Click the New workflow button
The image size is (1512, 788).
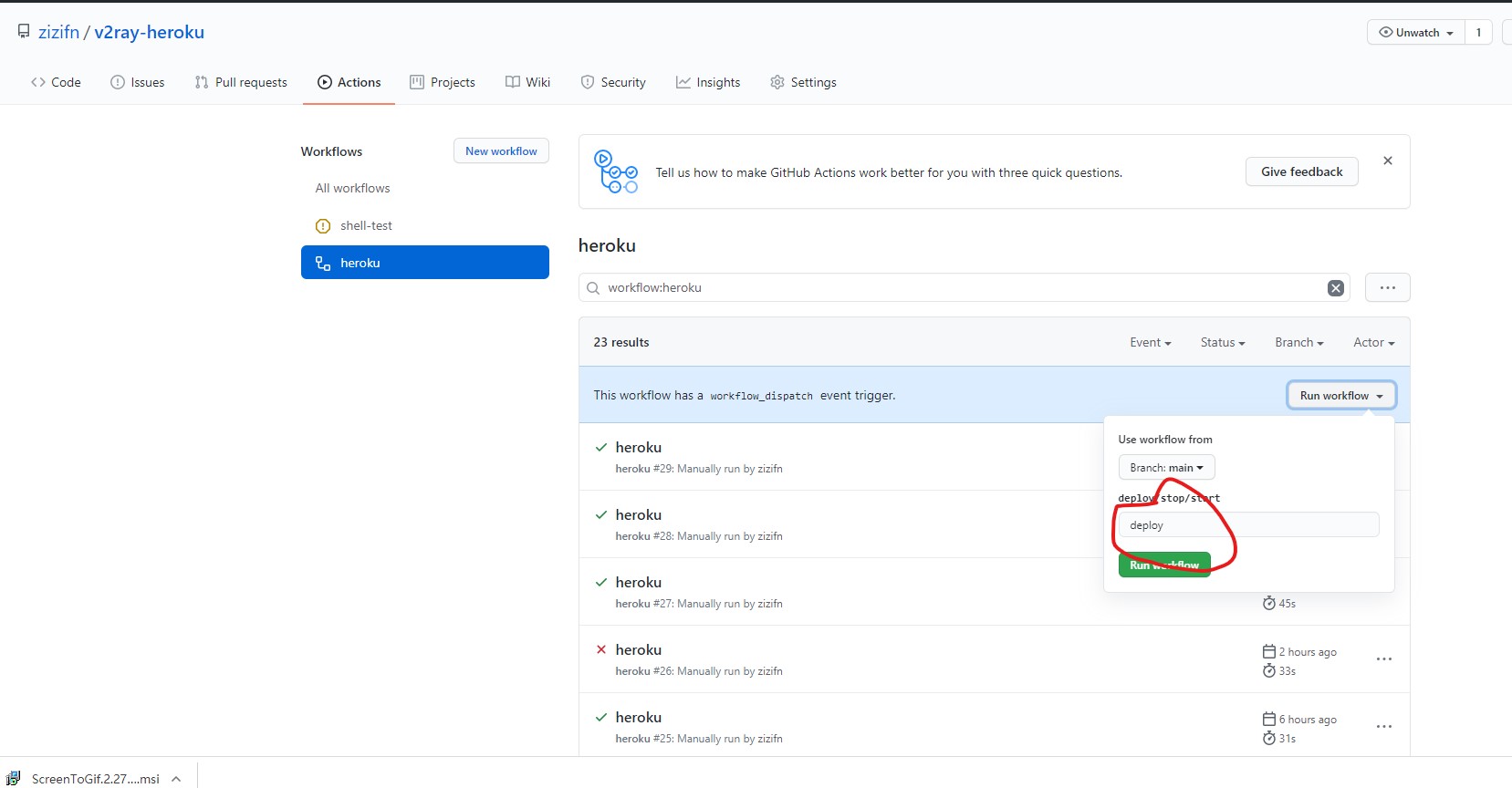coord(501,151)
